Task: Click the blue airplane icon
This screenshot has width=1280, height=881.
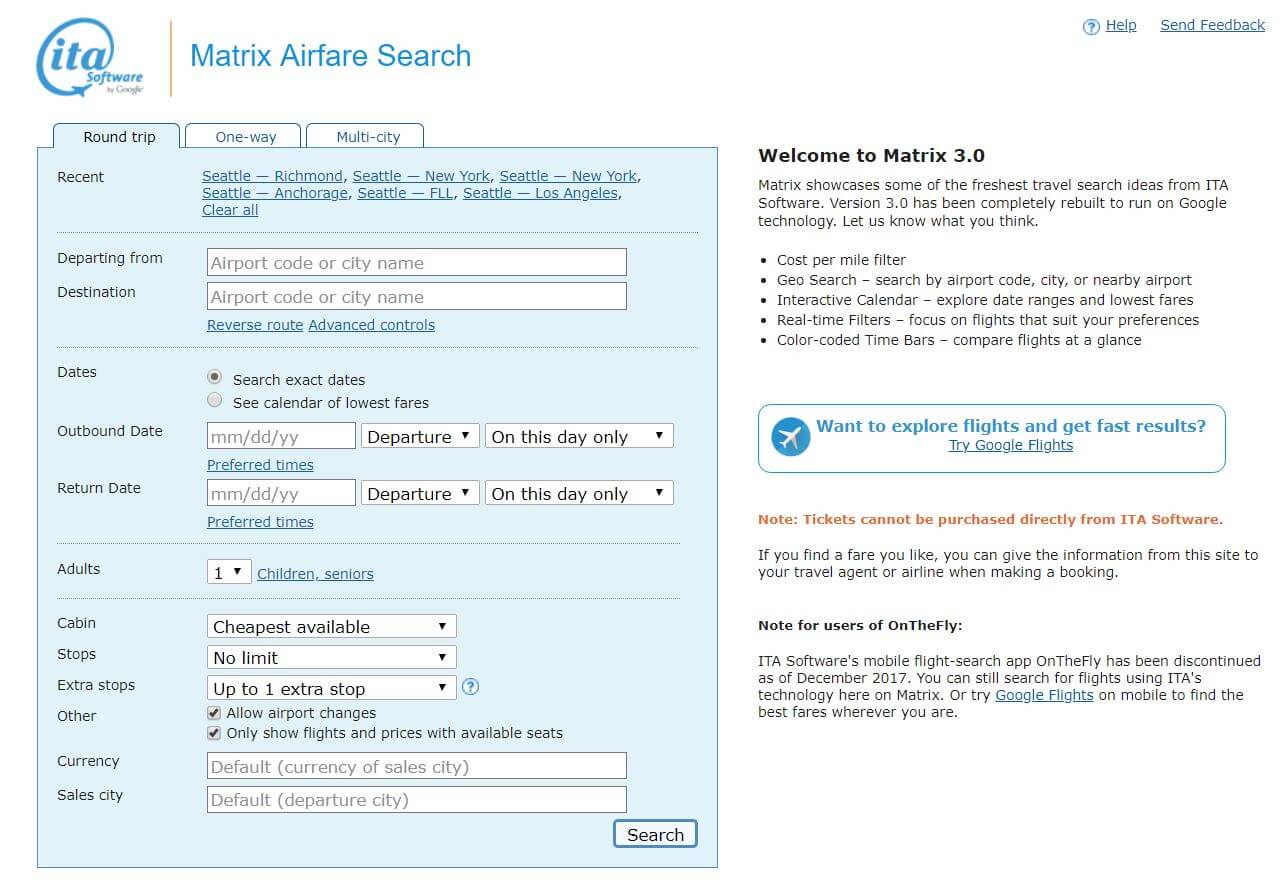Action: point(790,437)
